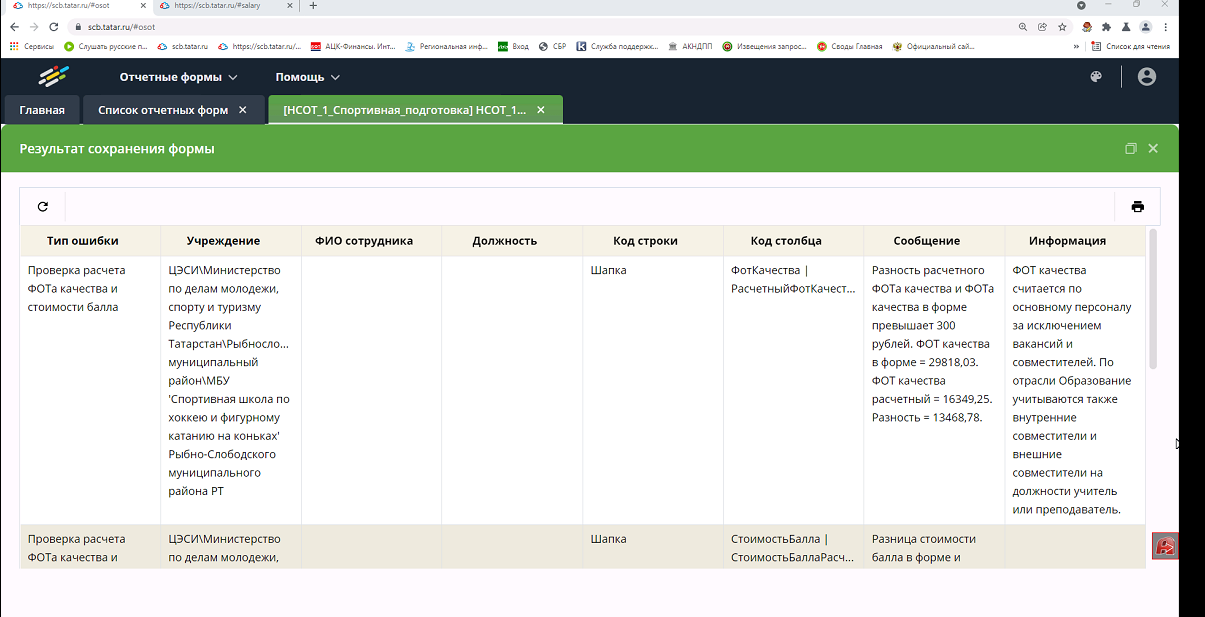Open the Chrome extensions puzzle icon

(x=1107, y=27)
